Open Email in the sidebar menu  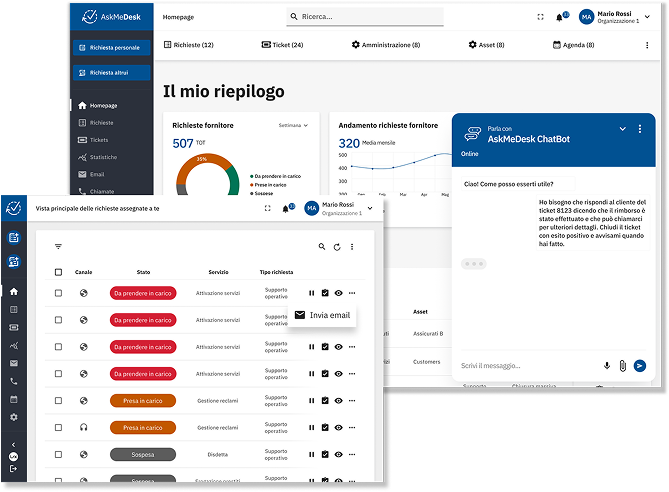tap(91, 174)
